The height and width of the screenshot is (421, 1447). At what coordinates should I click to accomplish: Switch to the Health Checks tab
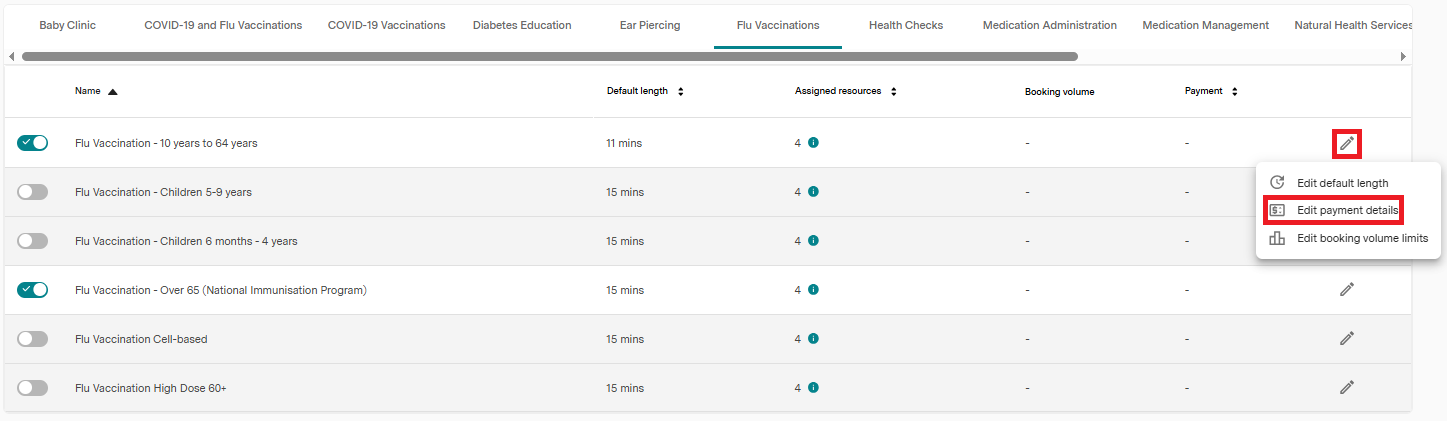point(905,25)
